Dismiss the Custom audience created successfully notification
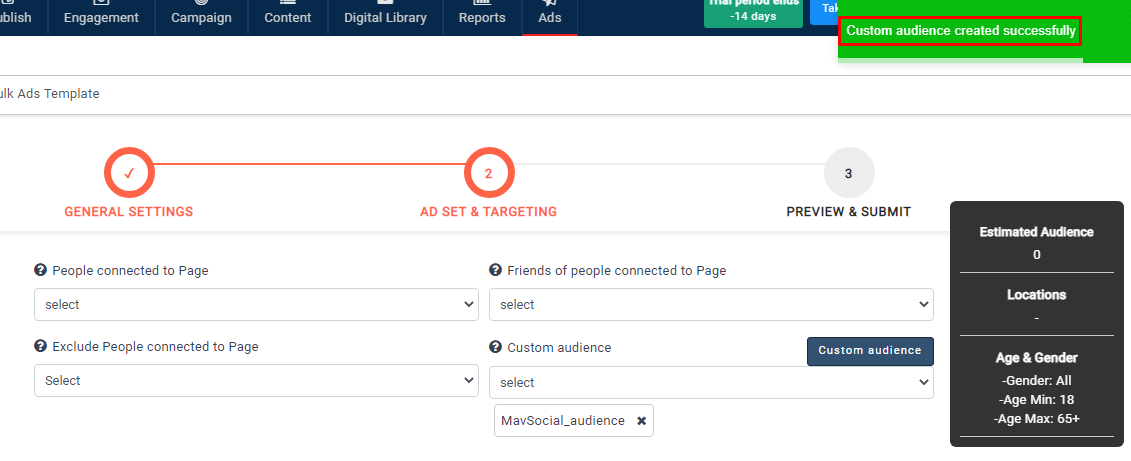Image resolution: width=1131 pixels, height=461 pixels. pos(960,31)
